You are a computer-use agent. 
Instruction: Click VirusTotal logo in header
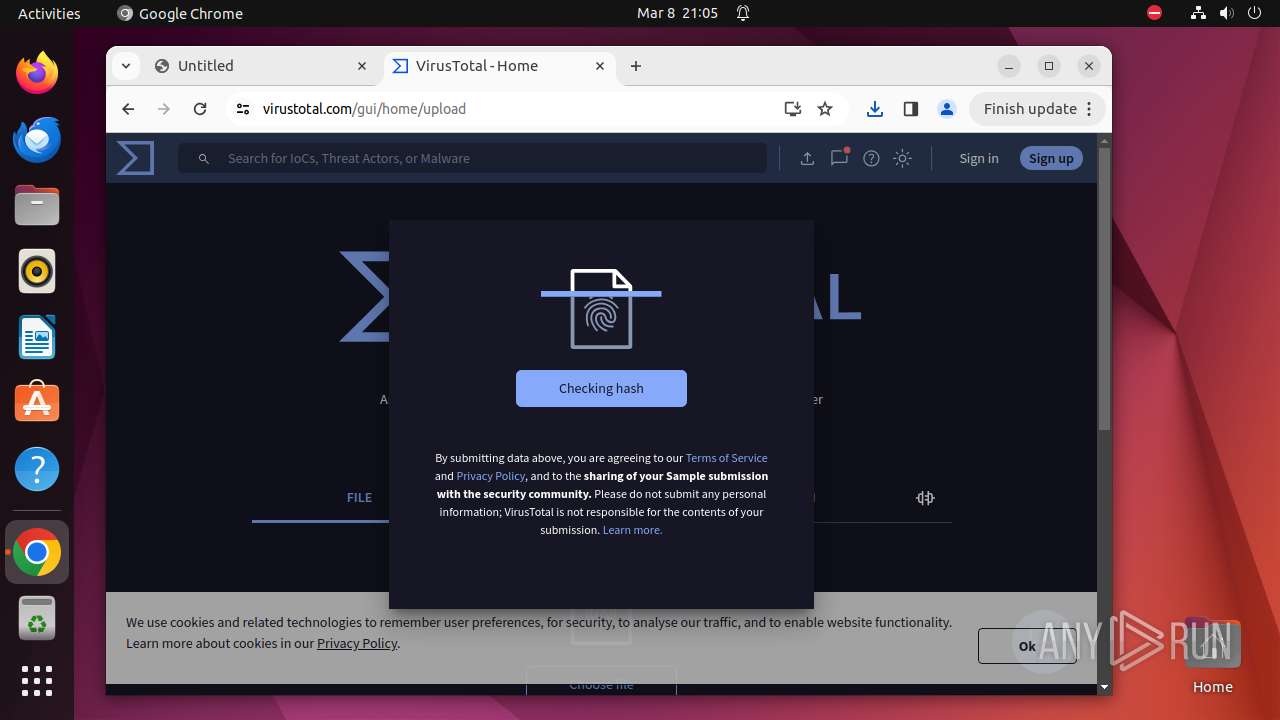[x=135, y=158]
